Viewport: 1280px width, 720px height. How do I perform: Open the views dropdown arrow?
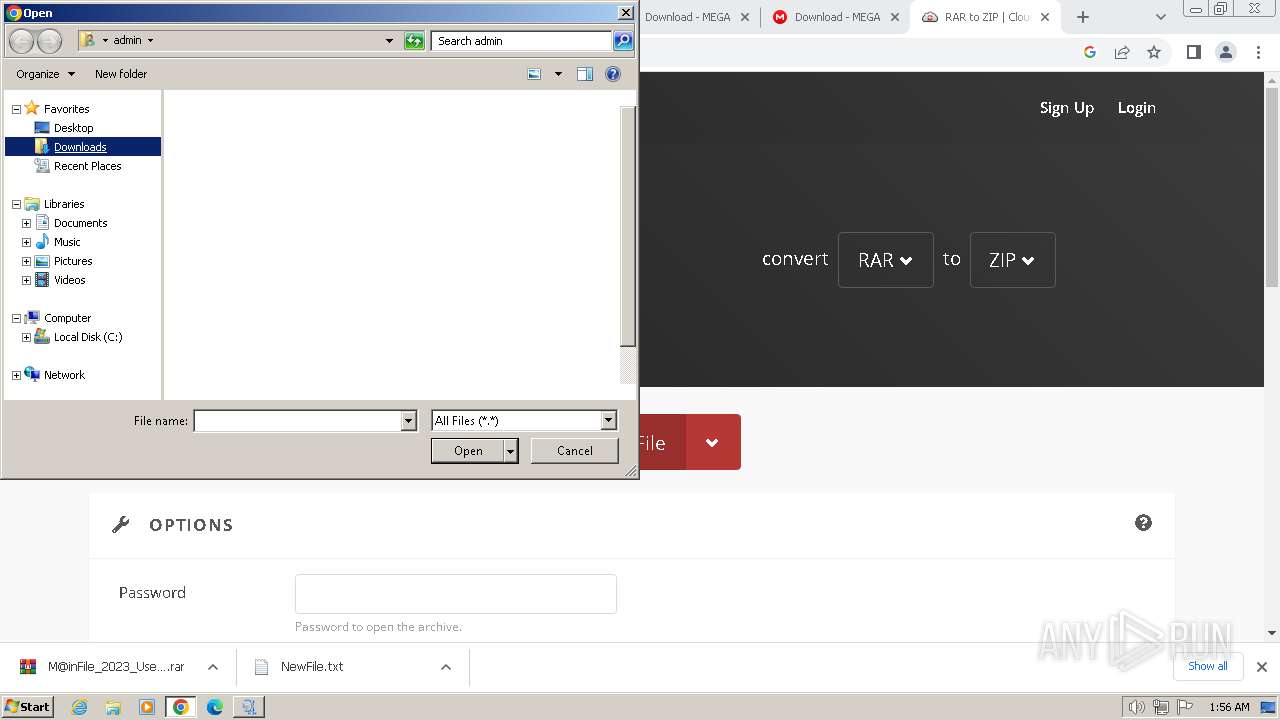558,74
